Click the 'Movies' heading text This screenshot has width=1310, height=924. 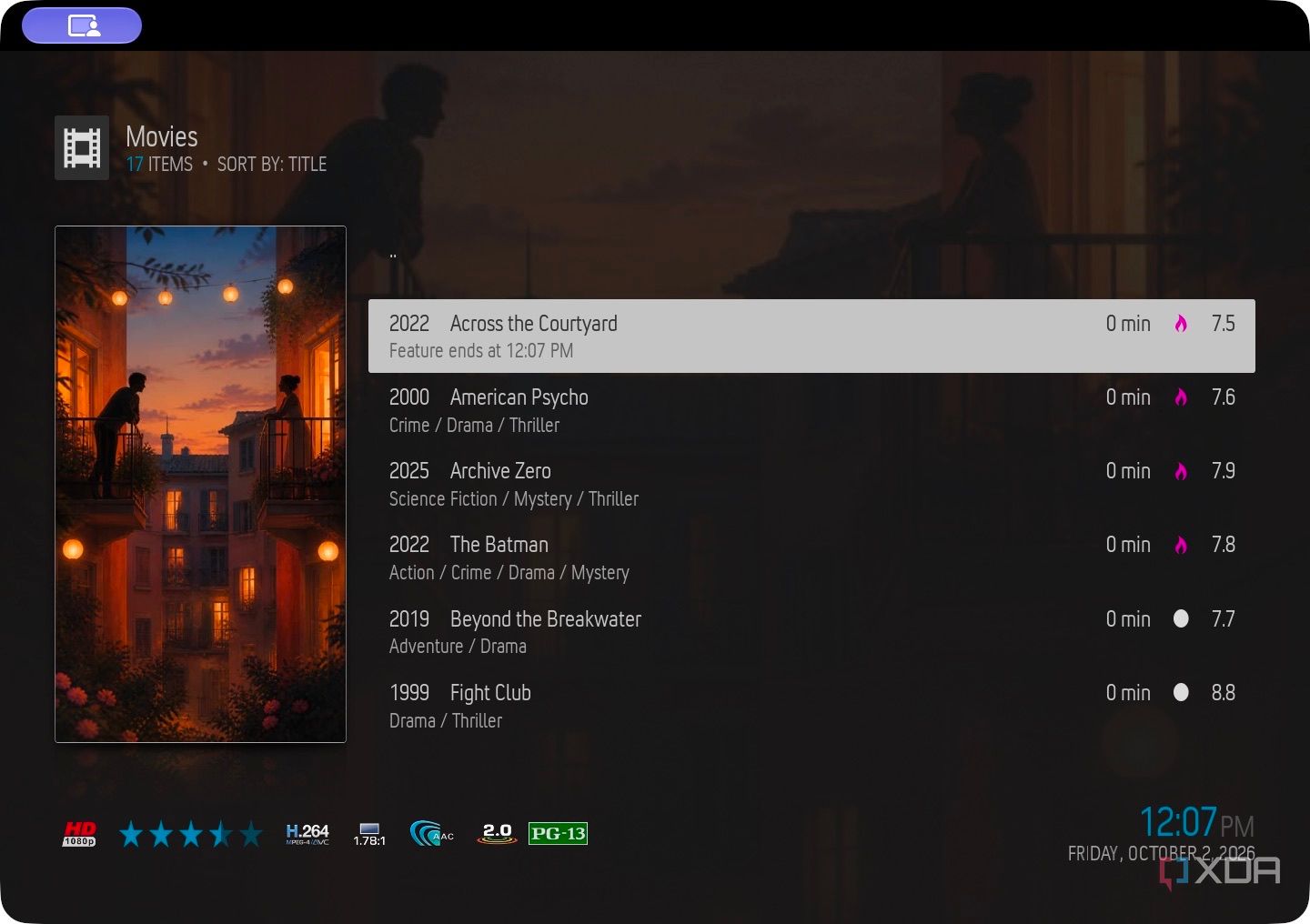pyautogui.click(x=162, y=136)
